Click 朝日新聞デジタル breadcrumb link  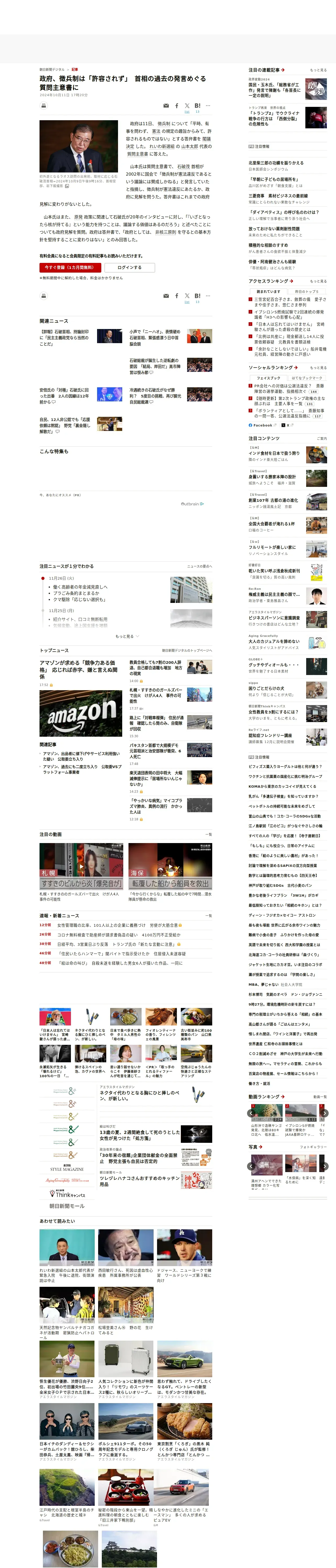click(x=52, y=70)
